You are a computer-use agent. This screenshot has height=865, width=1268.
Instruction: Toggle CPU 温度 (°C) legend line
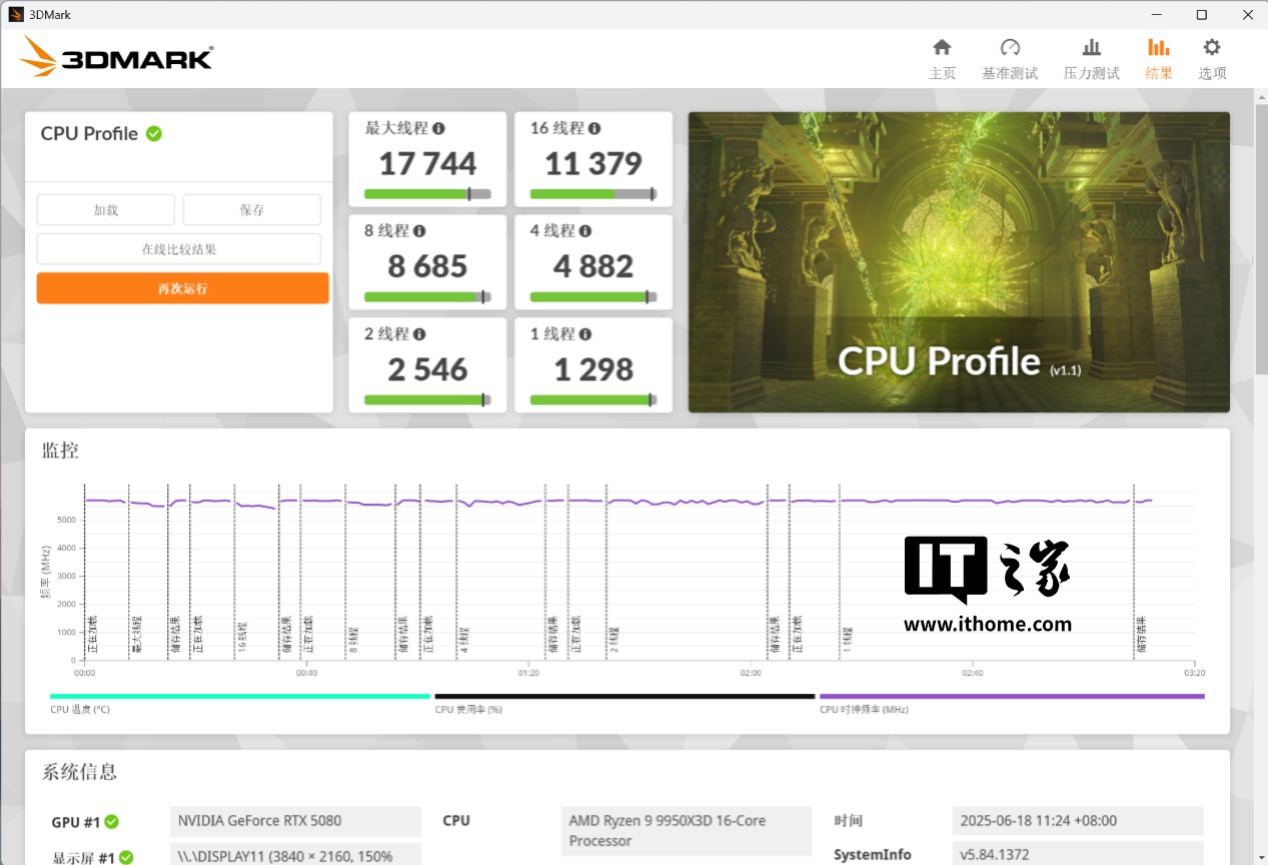coord(240,696)
